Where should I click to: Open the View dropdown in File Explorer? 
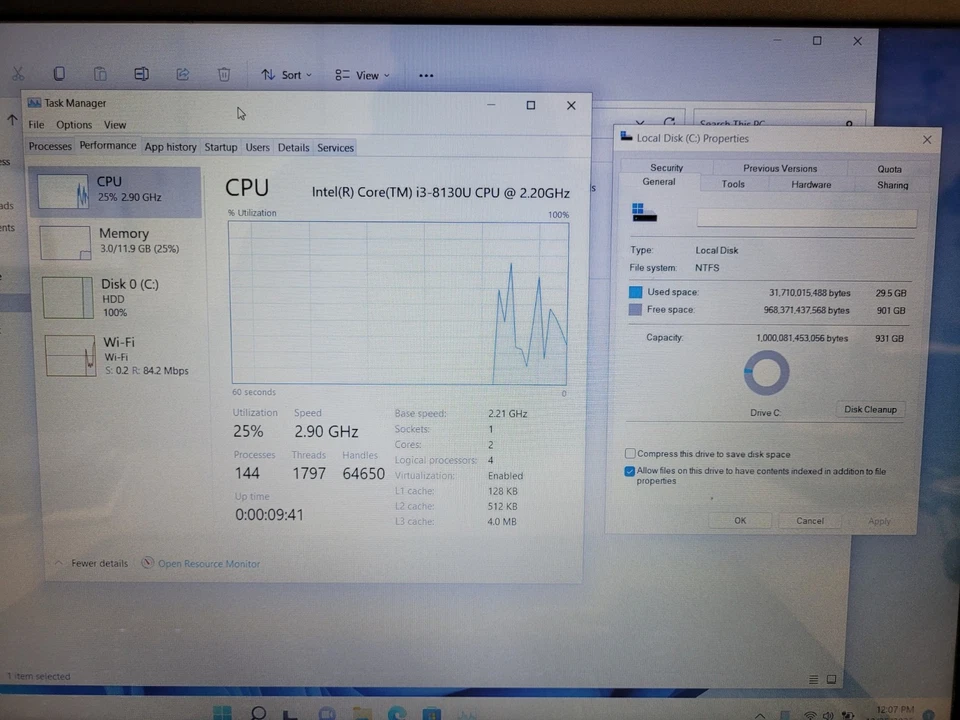[x=362, y=75]
